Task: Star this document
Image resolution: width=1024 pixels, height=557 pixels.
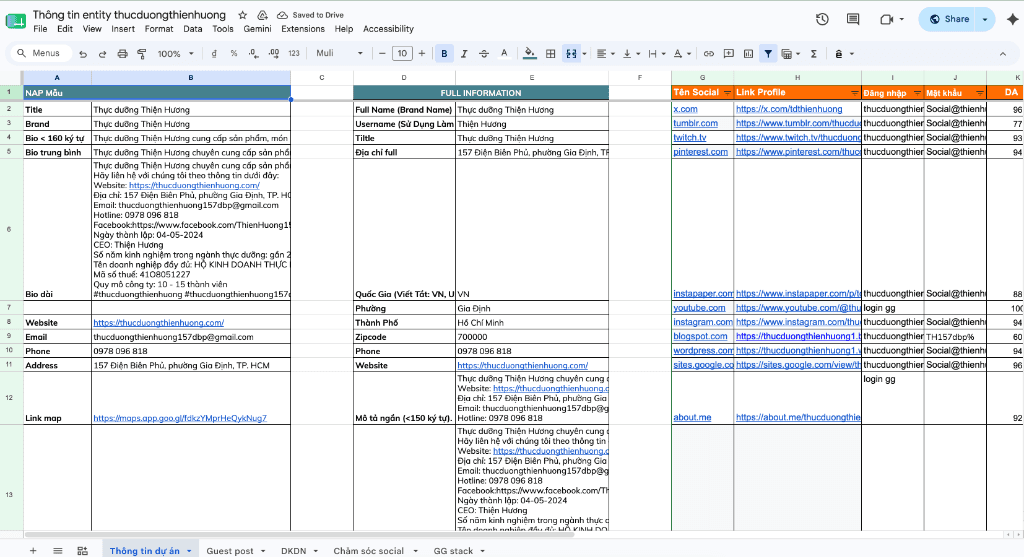Action: pyautogui.click(x=242, y=15)
